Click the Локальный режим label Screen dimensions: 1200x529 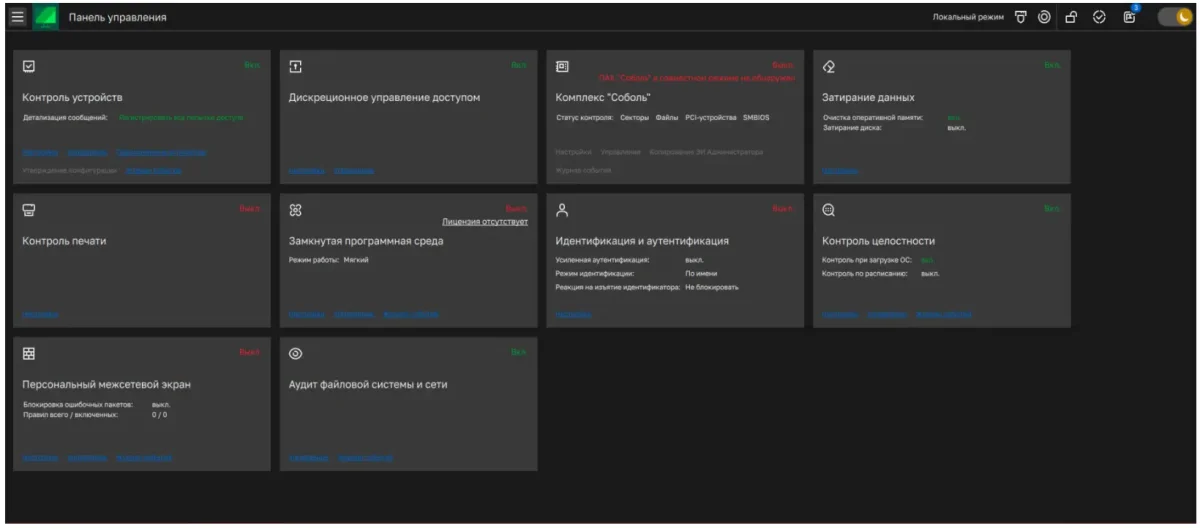[967, 17]
